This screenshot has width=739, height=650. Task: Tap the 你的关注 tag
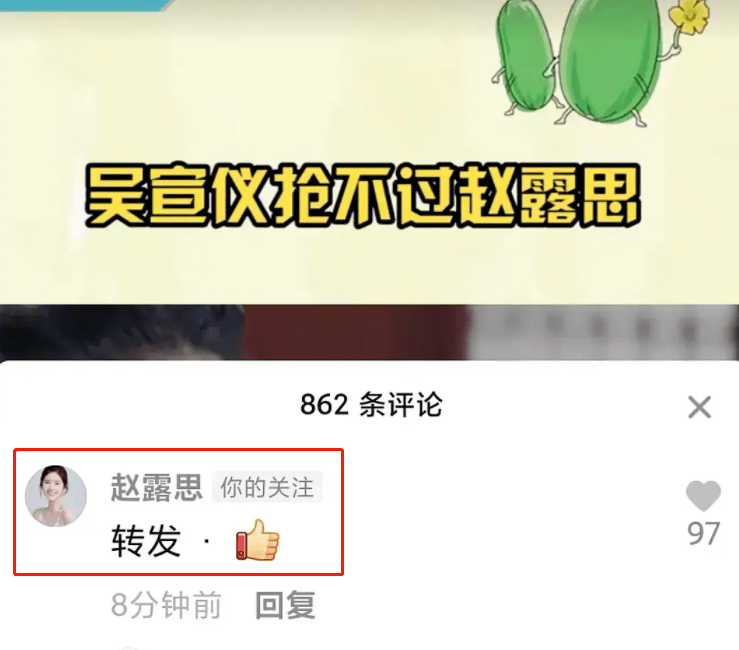(x=267, y=487)
